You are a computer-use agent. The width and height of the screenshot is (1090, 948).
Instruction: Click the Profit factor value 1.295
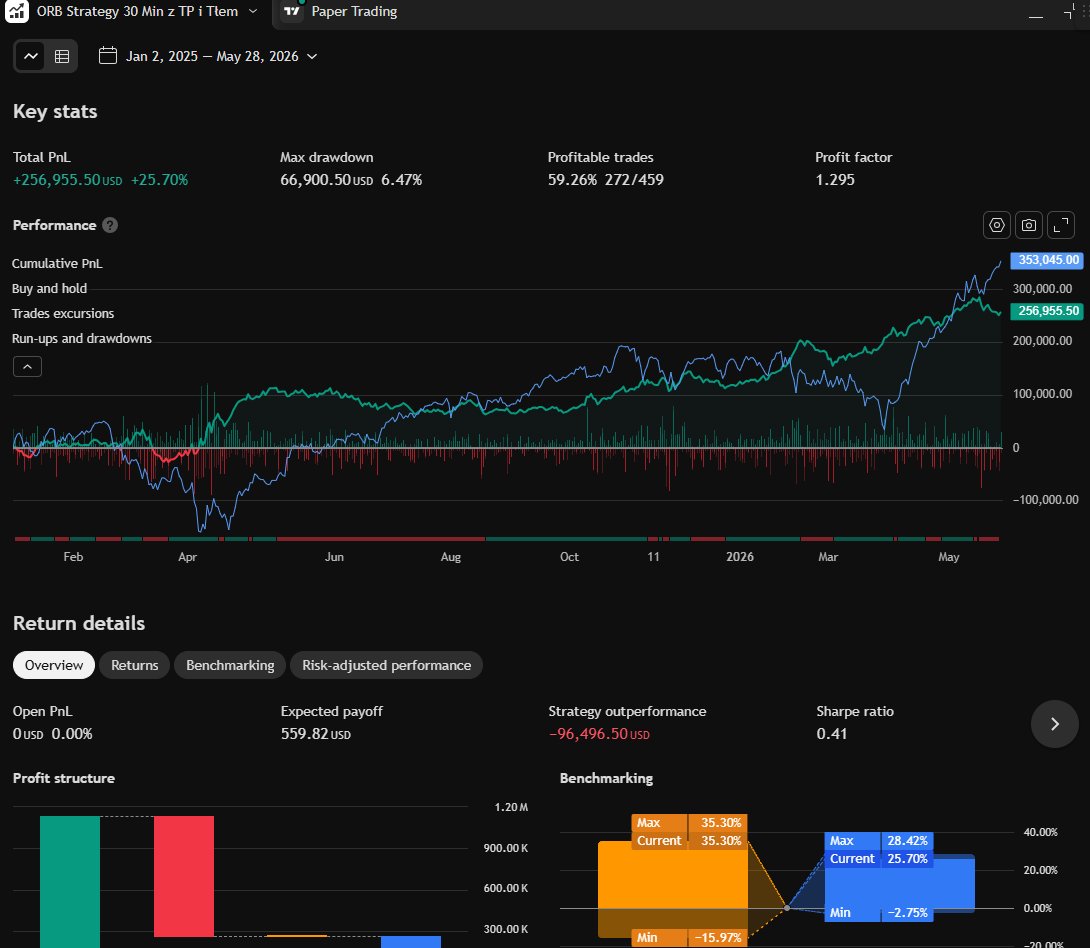(835, 180)
